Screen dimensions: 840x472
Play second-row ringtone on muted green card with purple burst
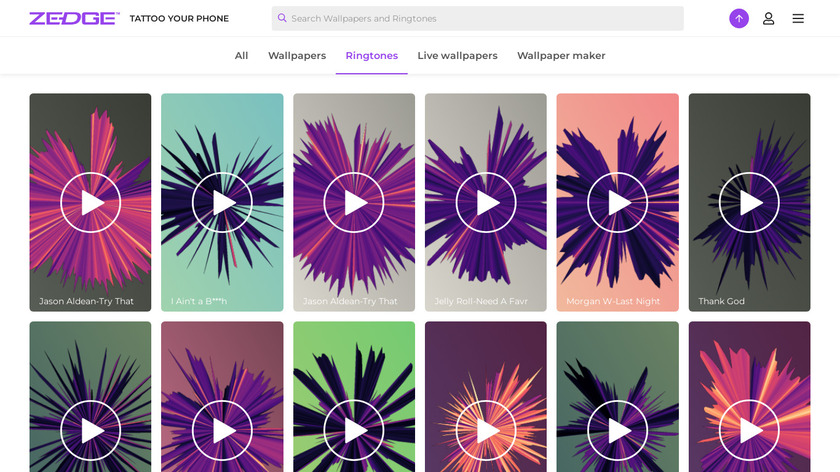click(x=617, y=430)
